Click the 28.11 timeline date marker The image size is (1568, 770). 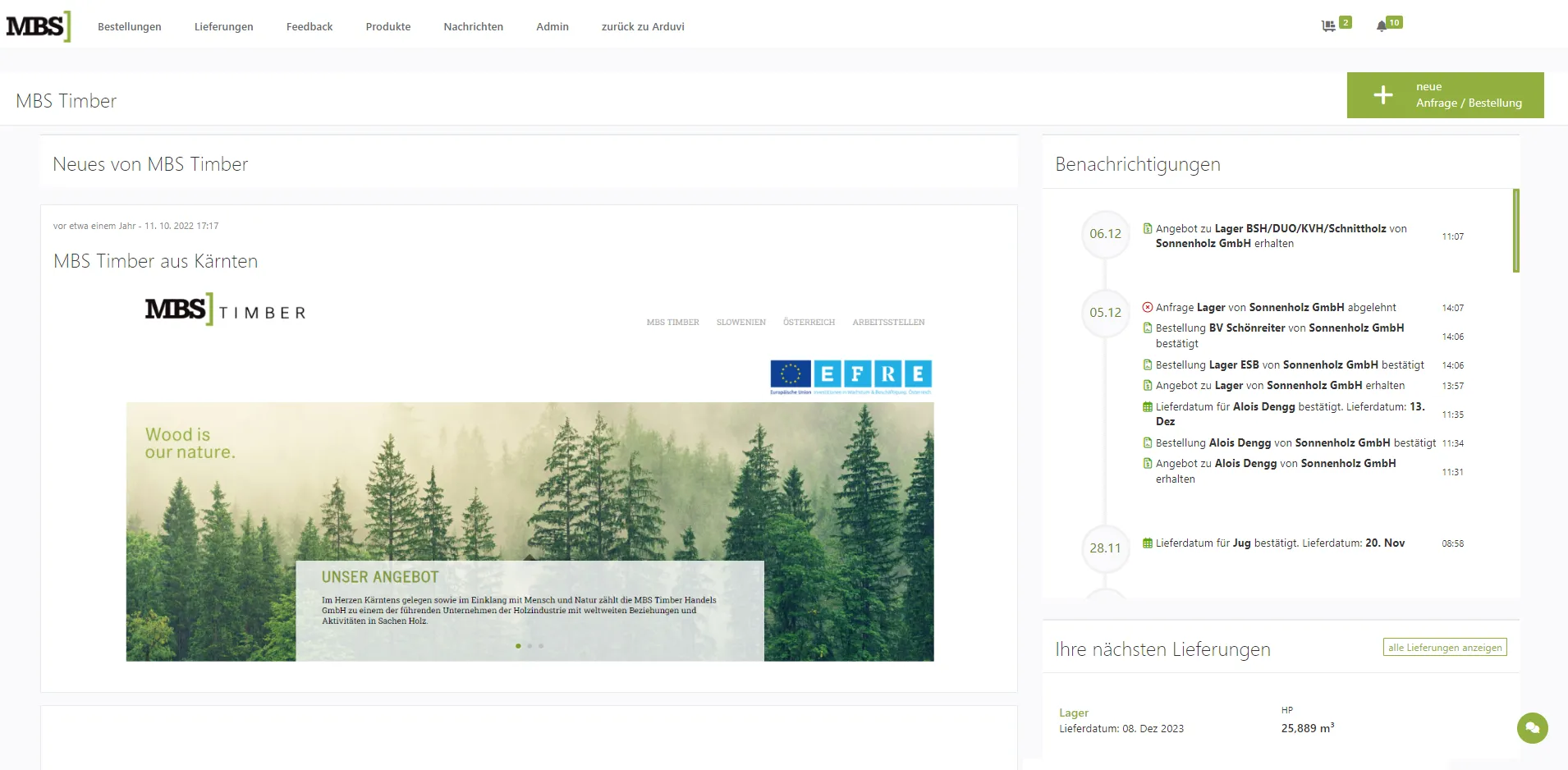1106,548
